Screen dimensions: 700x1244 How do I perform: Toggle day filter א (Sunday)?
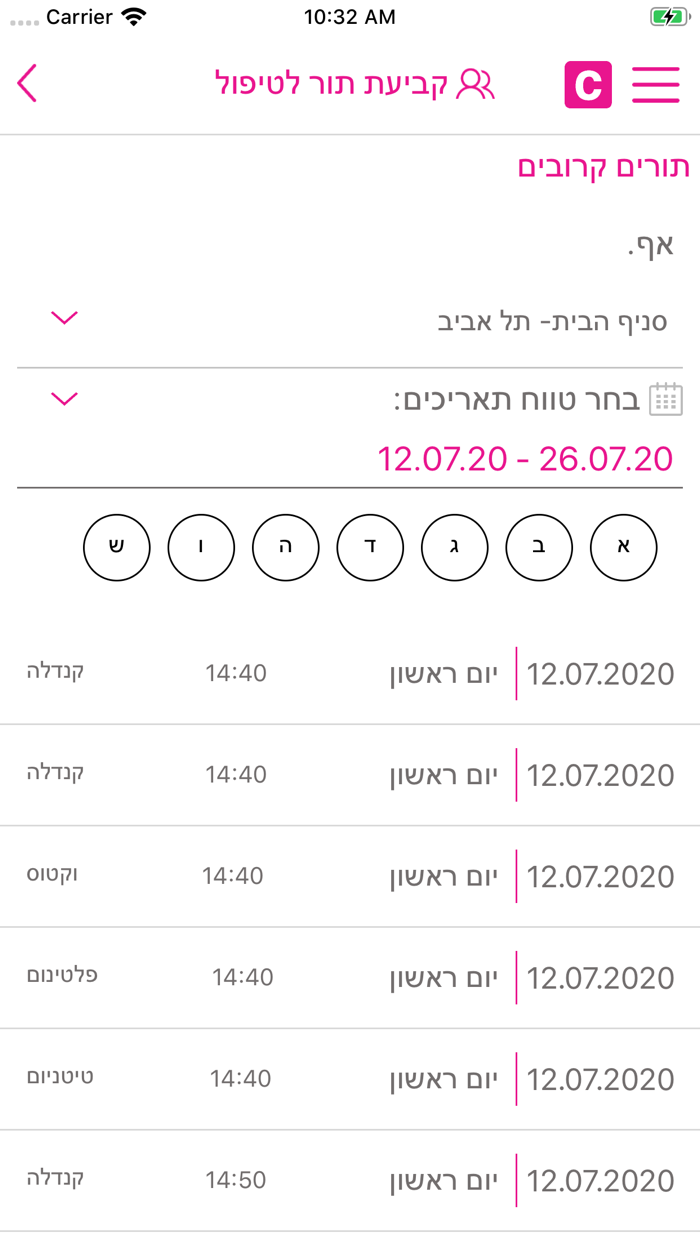point(624,547)
